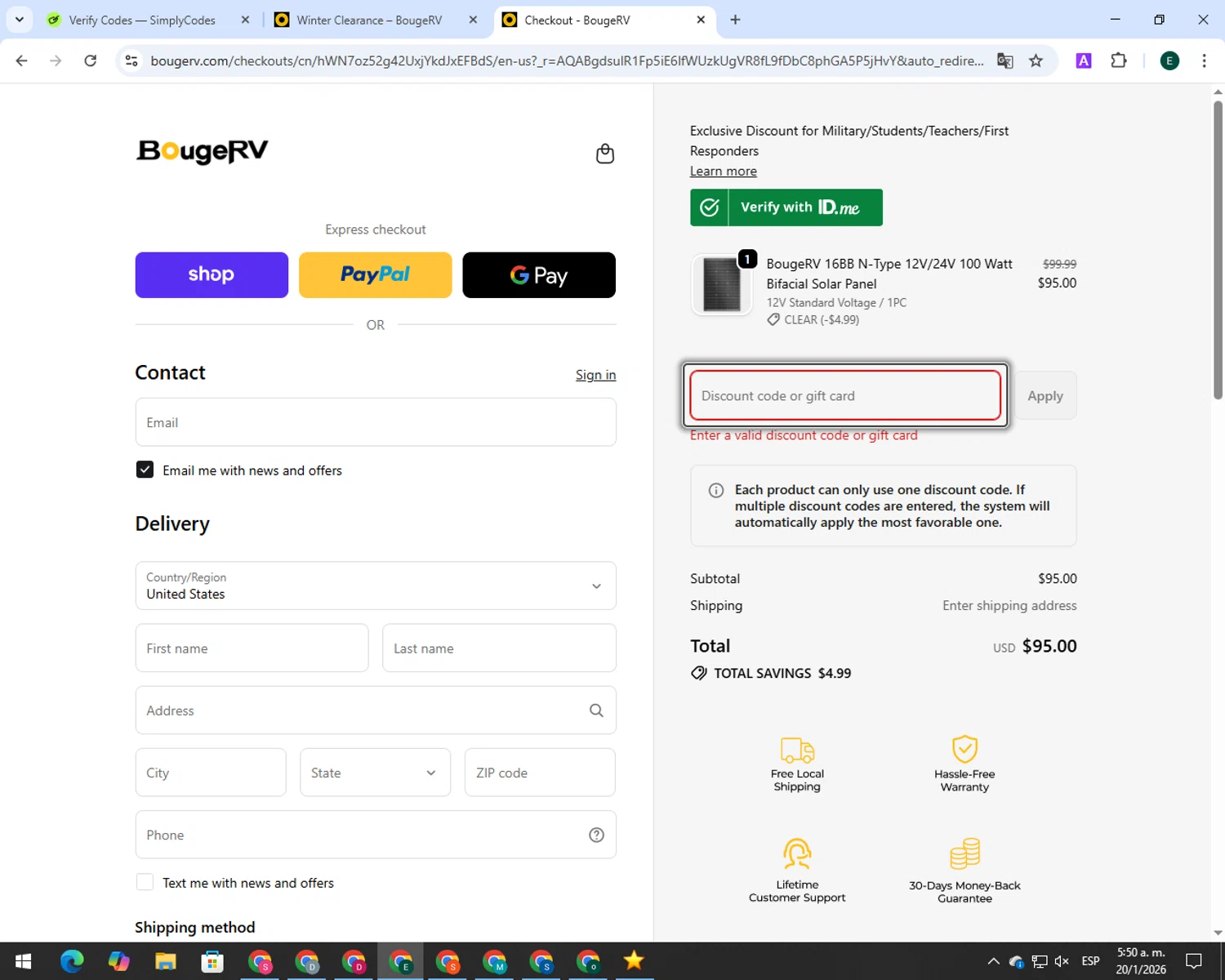The height and width of the screenshot is (980, 1225).
Task: Click the address search magnifier icon
Action: click(x=596, y=710)
